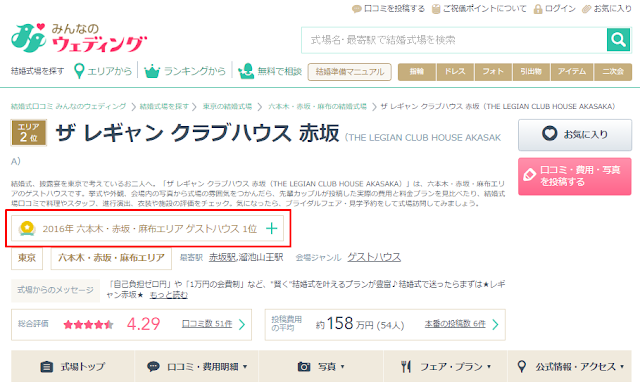The image size is (640, 389).
Task: Open the ゲストハウス genre link
Action: click(x=374, y=257)
